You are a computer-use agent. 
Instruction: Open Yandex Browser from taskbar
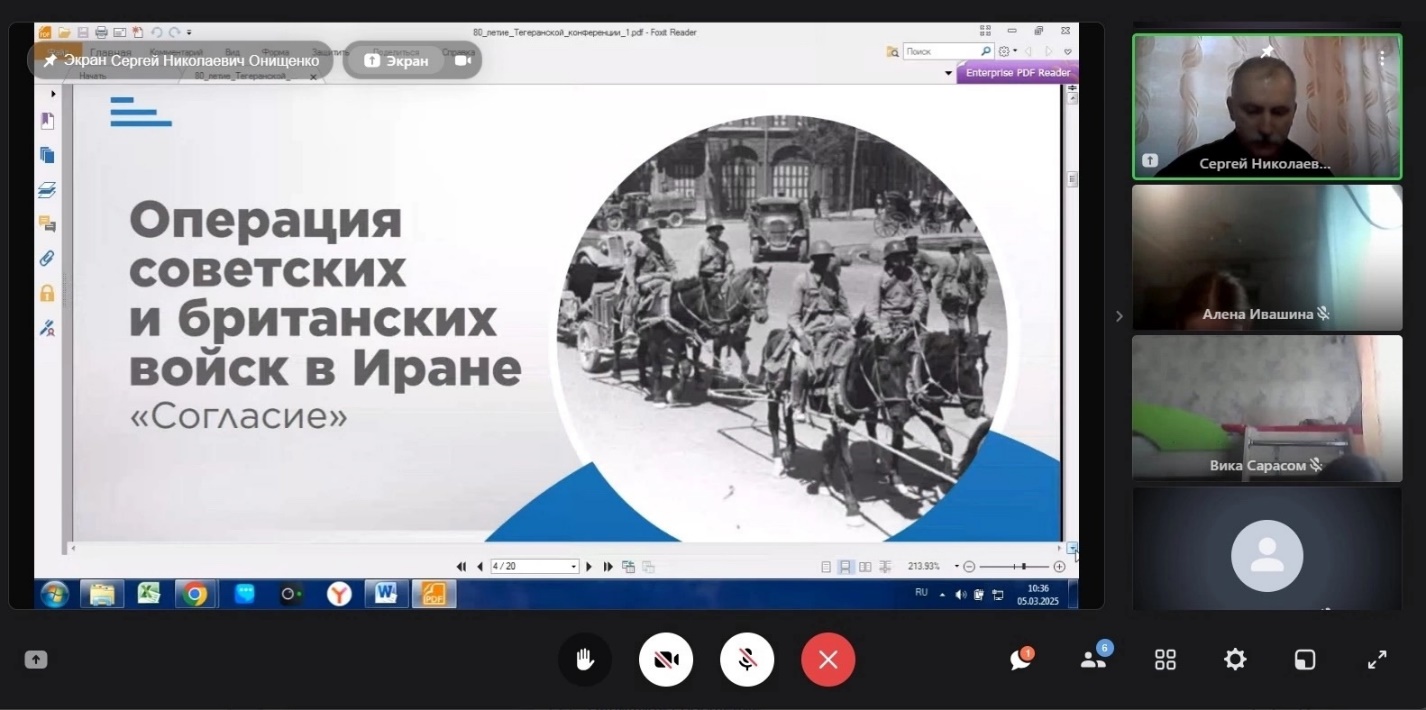[x=339, y=594]
